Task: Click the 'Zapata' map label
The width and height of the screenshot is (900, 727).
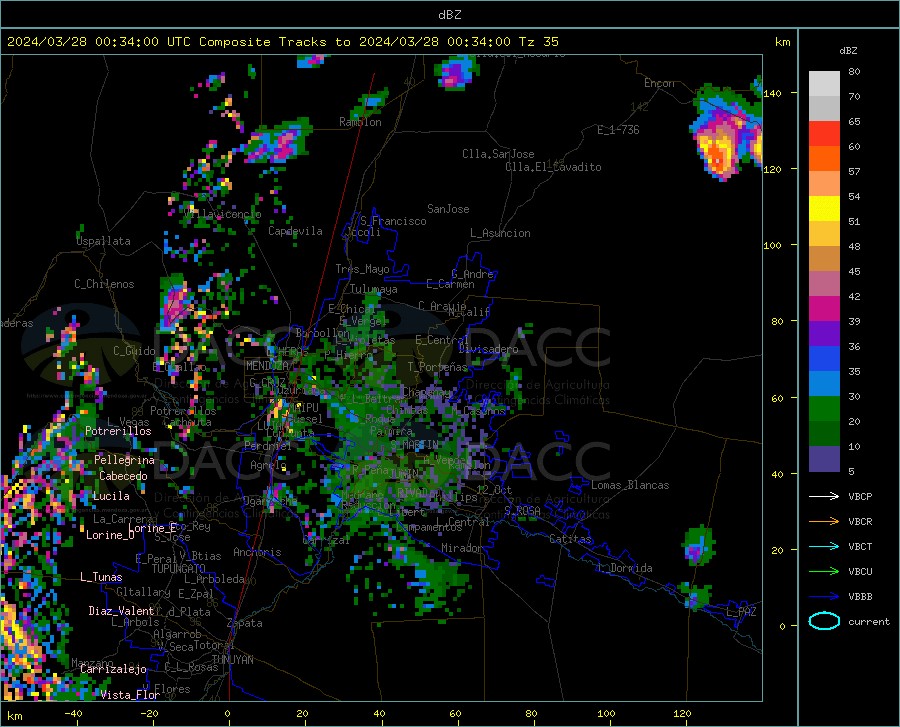Action: 245,623
